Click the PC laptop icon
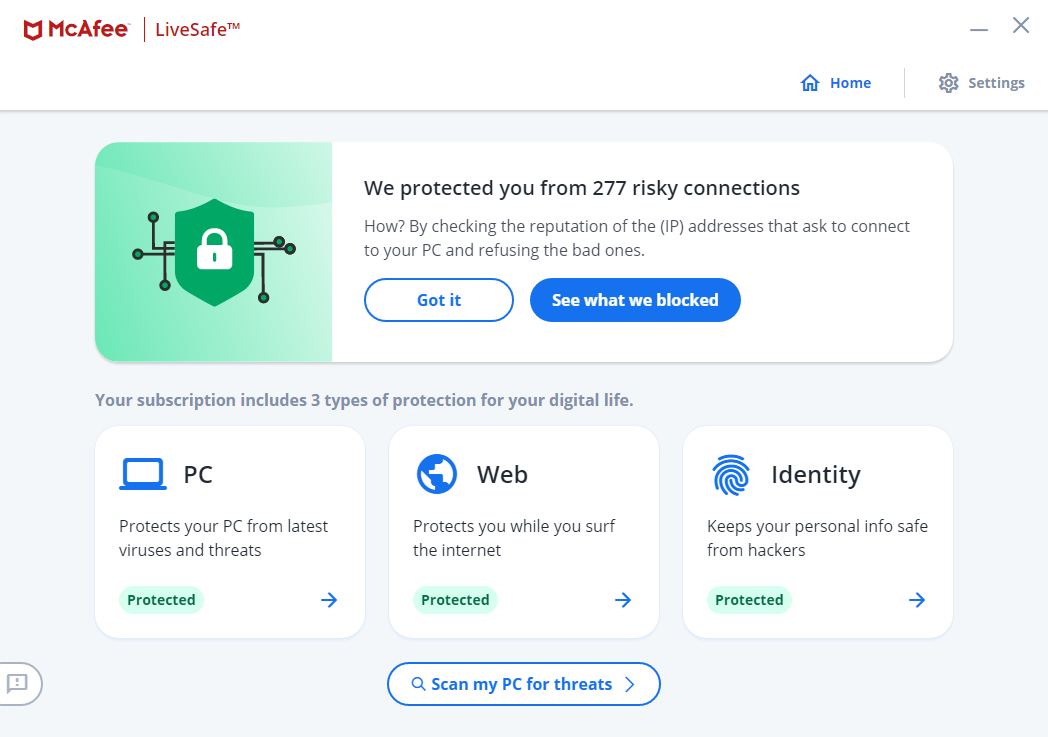 pyautogui.click(x=143, y=474)
